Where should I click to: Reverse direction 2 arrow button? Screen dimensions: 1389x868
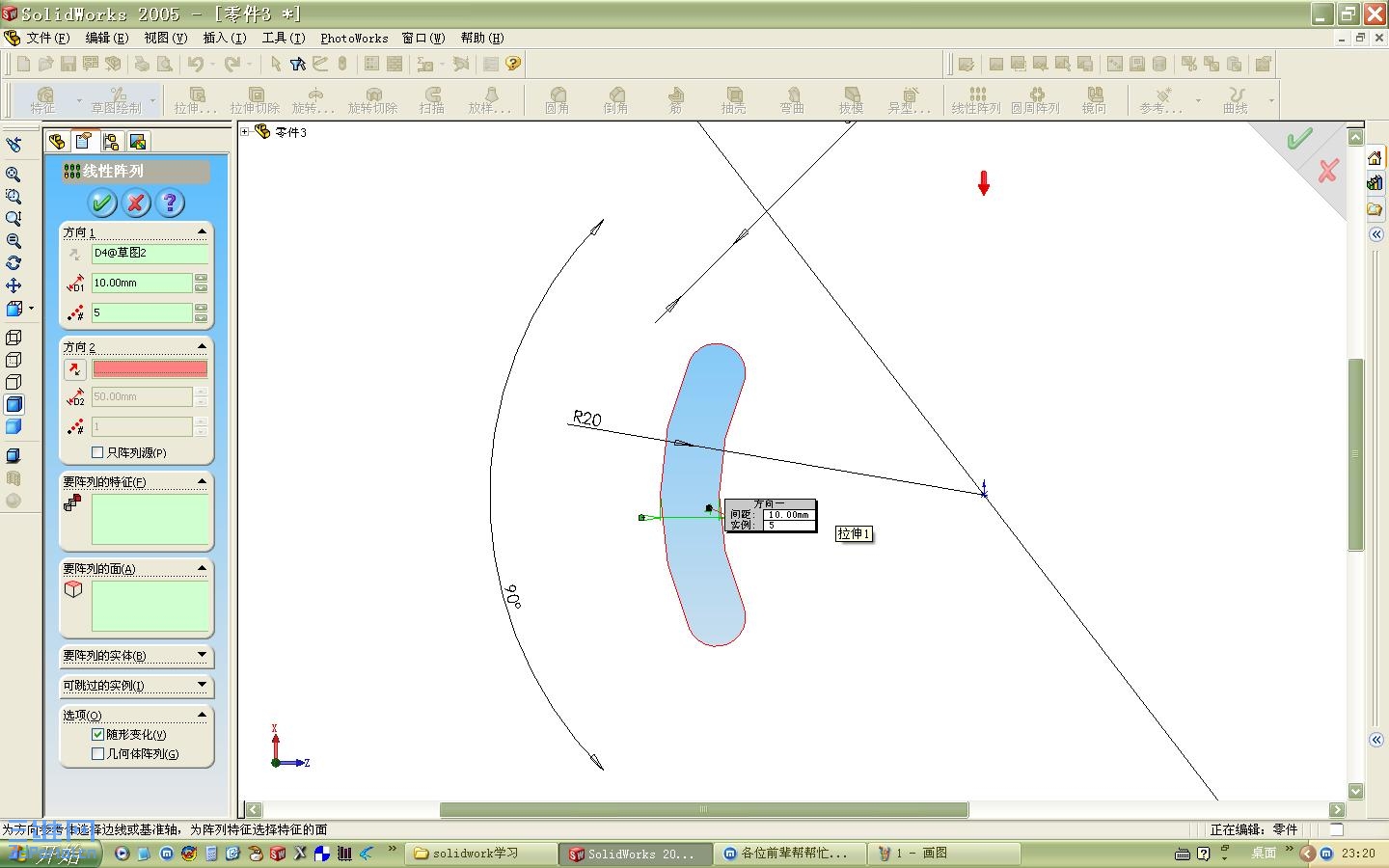(x=74, y=369)
